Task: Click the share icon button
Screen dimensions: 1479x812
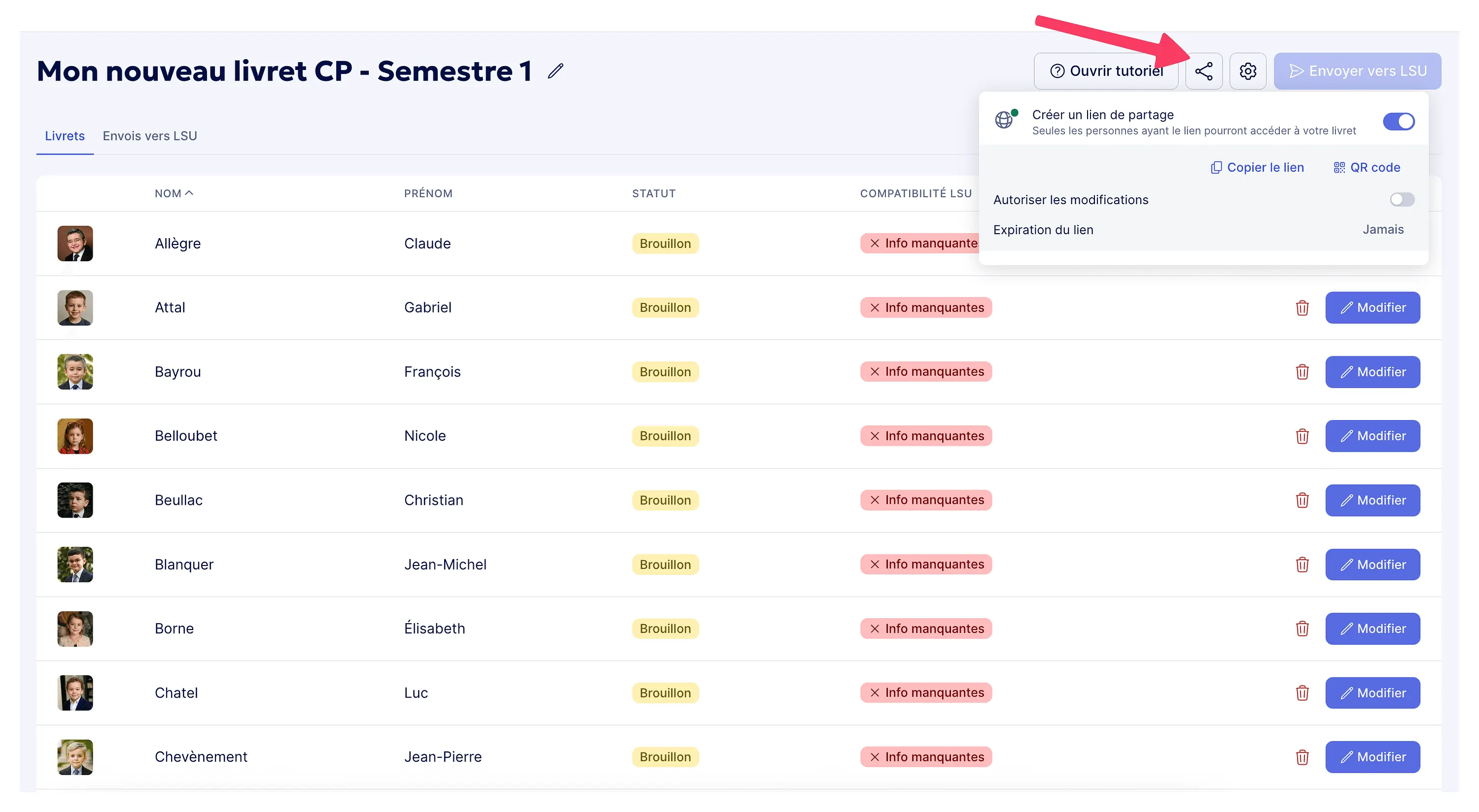Action: click(1203, 71)
